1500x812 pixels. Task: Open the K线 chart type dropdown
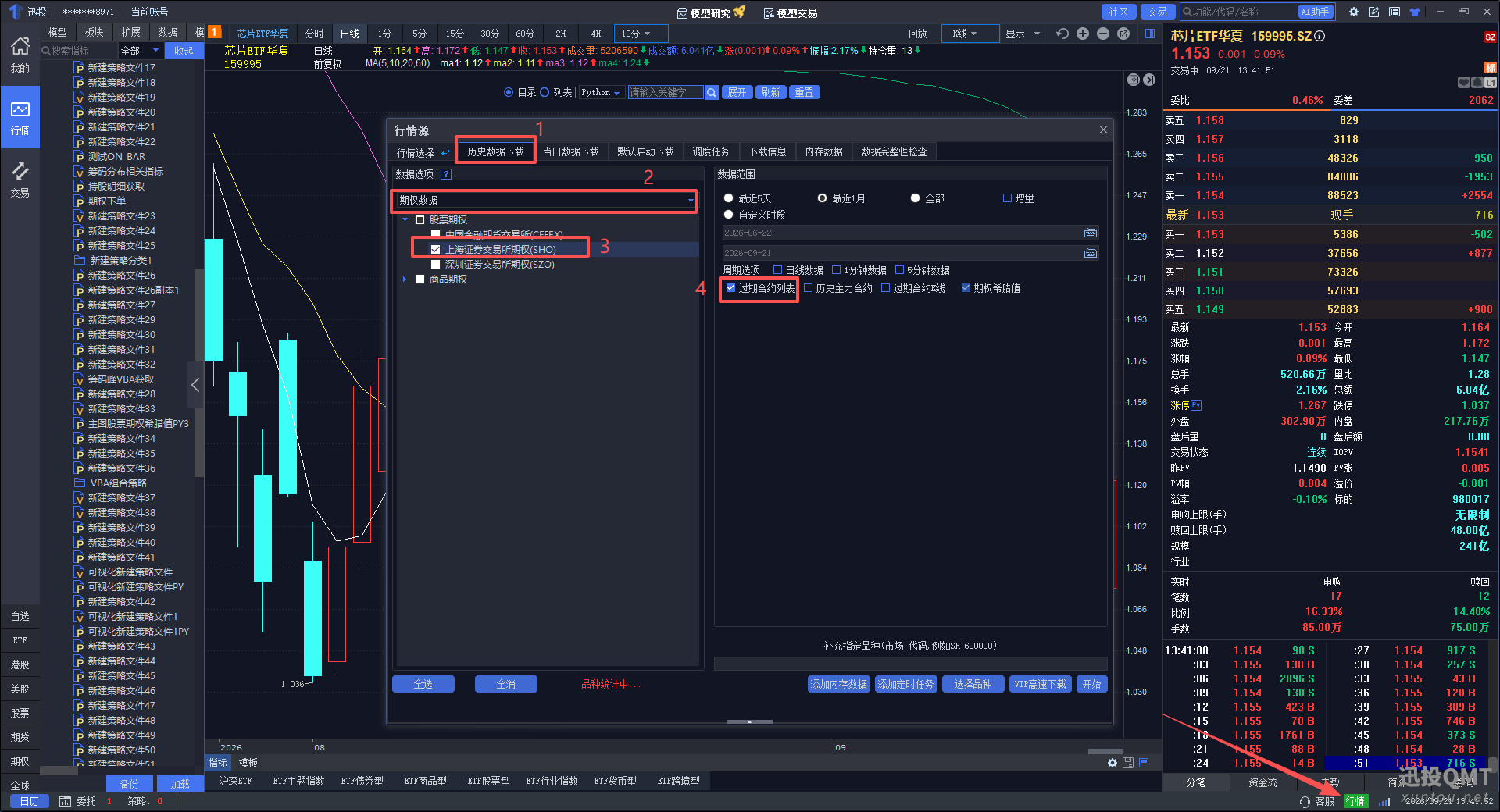[970, 34]
